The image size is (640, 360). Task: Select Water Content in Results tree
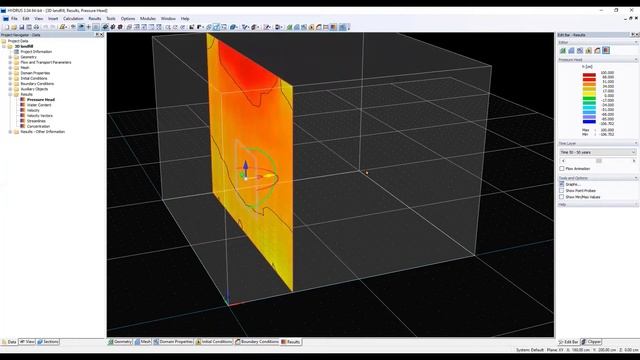tap(39, 105)
